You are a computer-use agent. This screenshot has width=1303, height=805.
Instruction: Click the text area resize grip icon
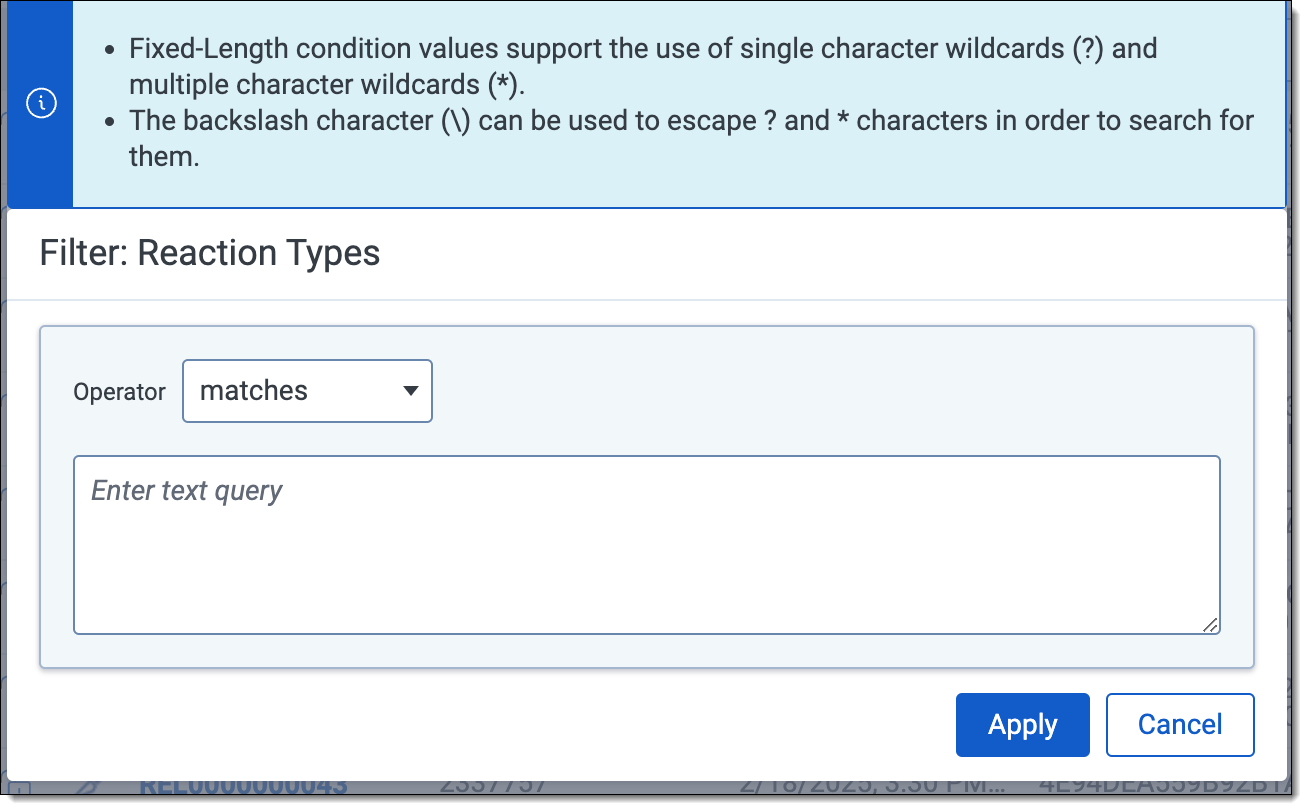coord(1210,624)
